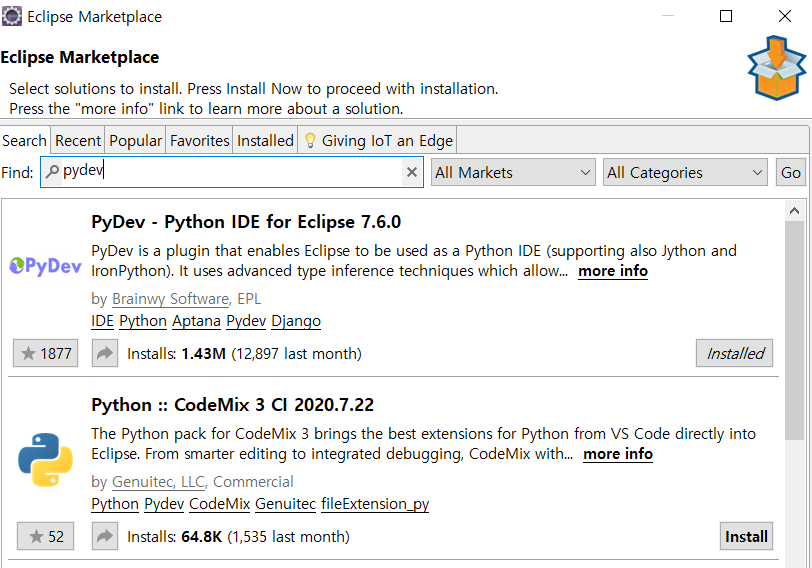Open more info link for CodeMix
This screenshot has height=568, width=812.
click(618, 454)
